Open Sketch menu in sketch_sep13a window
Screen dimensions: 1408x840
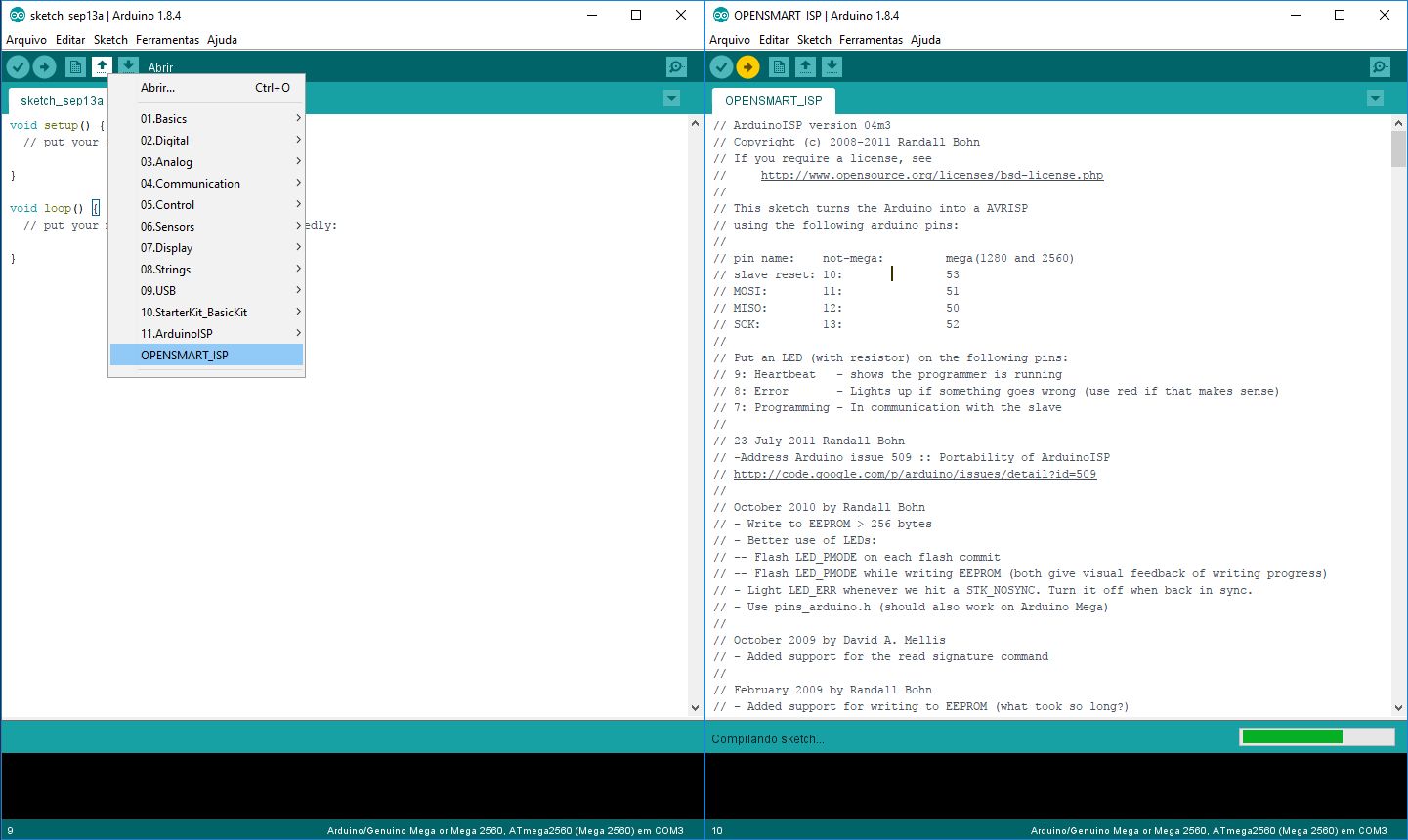(x=110, y=40)
